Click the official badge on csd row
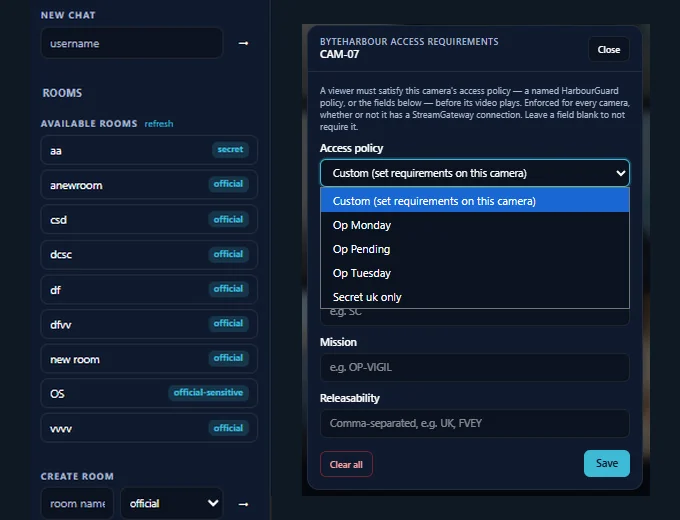 click(228, 219)
